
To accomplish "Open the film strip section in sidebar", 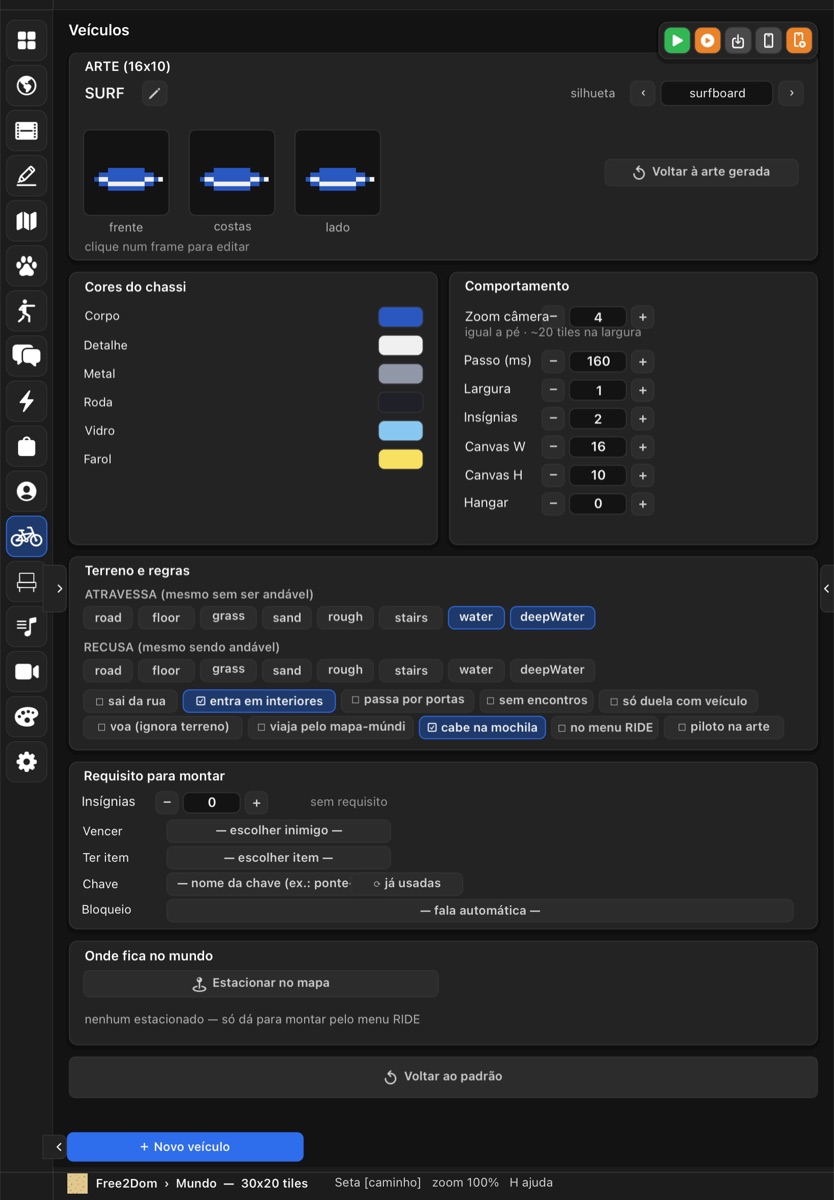I will pyautogui.click(x=27, y=130).
